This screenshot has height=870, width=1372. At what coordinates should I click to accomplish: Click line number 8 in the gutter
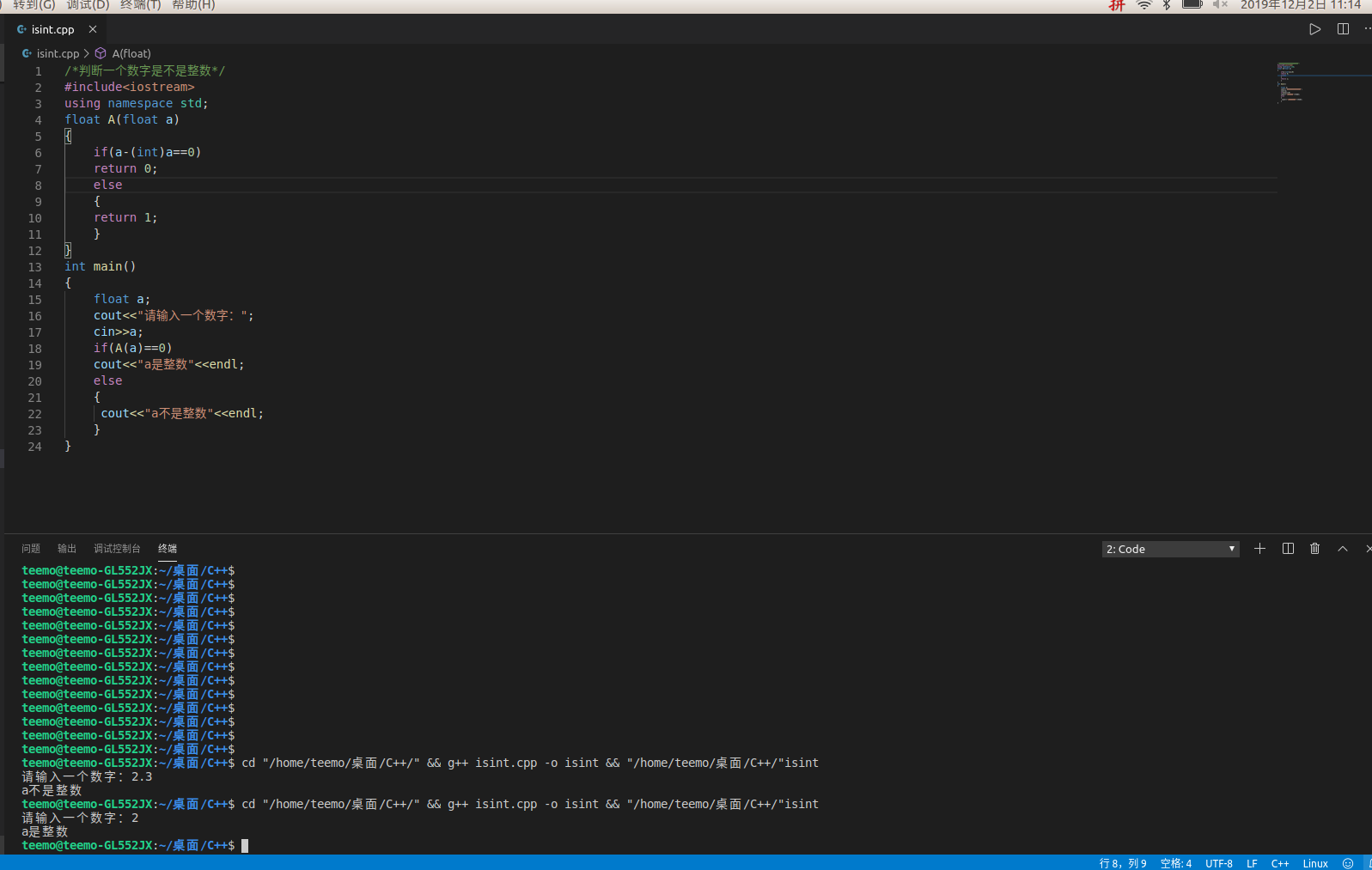(x=38, y=186)
